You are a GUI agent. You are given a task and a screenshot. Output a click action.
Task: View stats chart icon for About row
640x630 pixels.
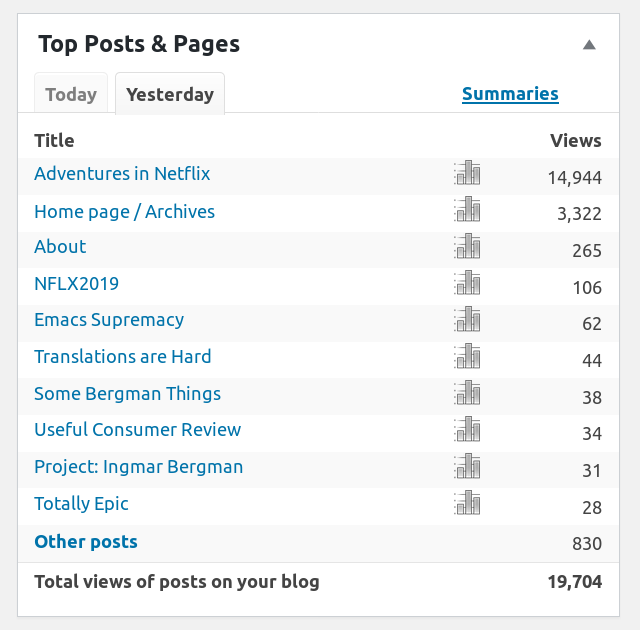point(467,247)
